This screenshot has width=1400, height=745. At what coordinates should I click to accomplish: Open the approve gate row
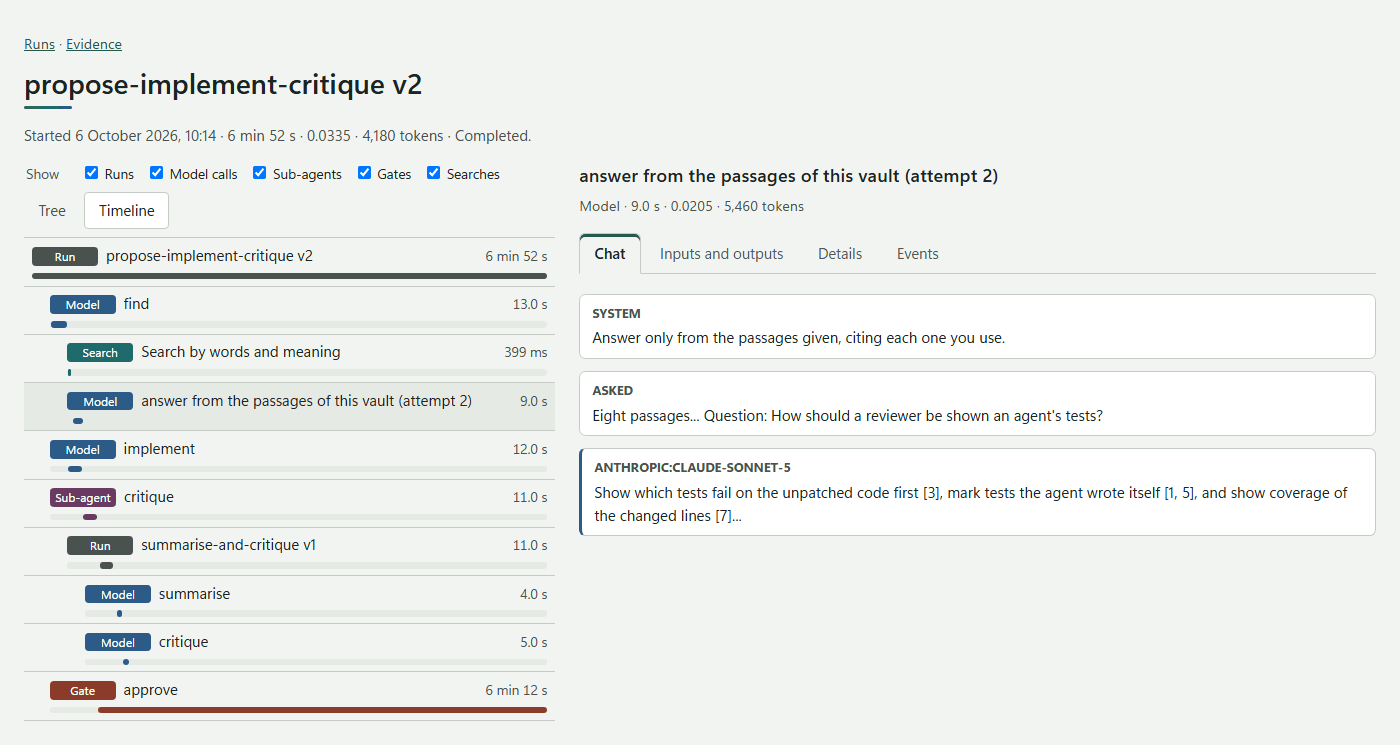coord(289,696)
